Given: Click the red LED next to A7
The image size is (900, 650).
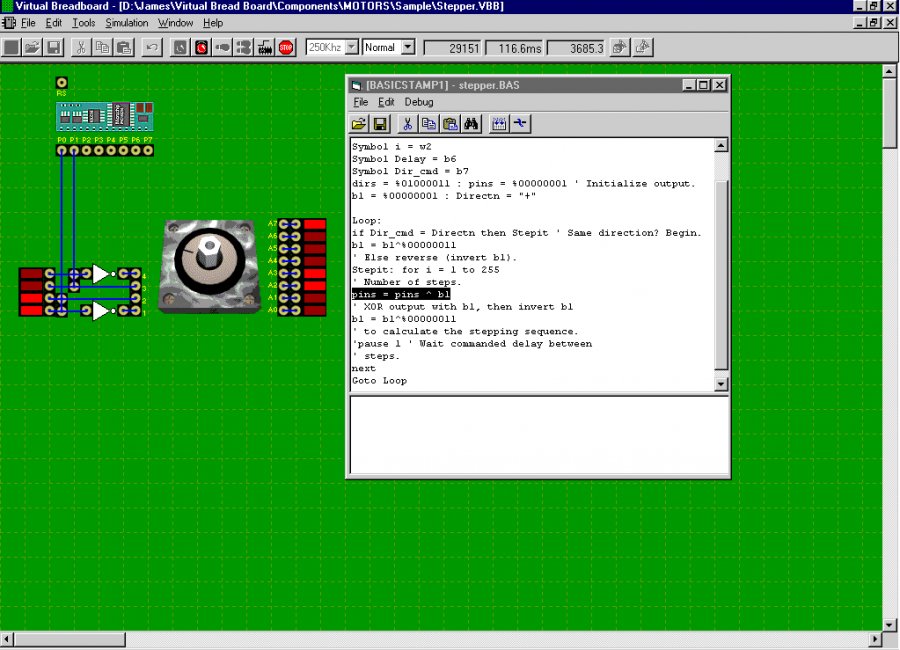Looking at the screenshot, I should (315, 224).
